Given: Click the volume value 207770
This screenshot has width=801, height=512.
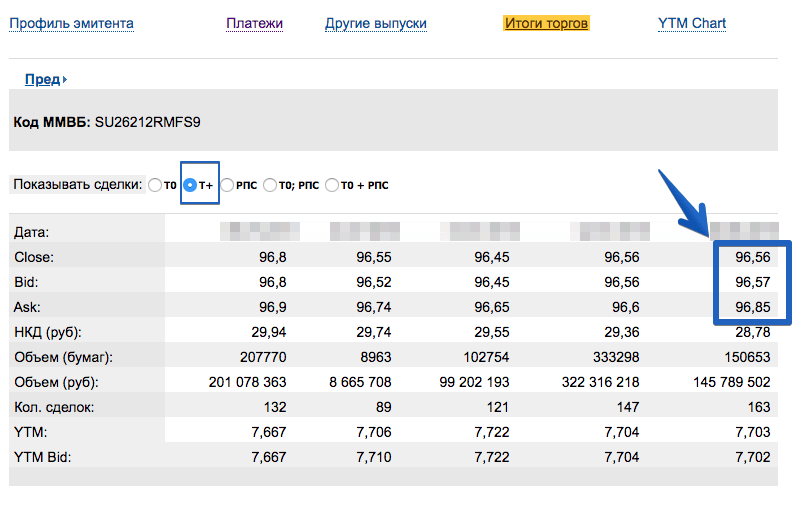Looking at the screenshot, I should [x=263, y=357].
